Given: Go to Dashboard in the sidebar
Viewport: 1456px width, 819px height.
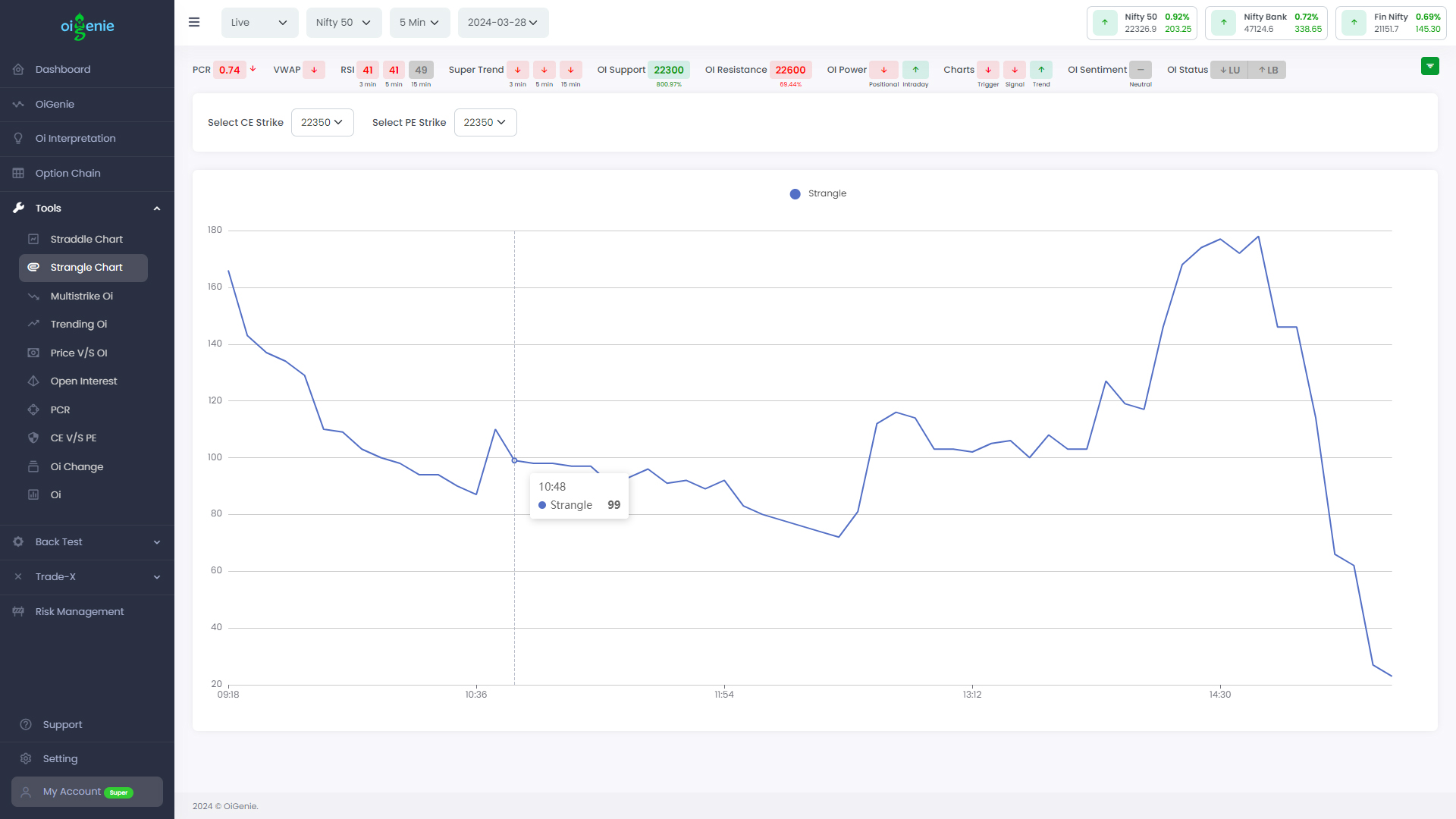Looking at the screenshot, I should tap(63, 70).
